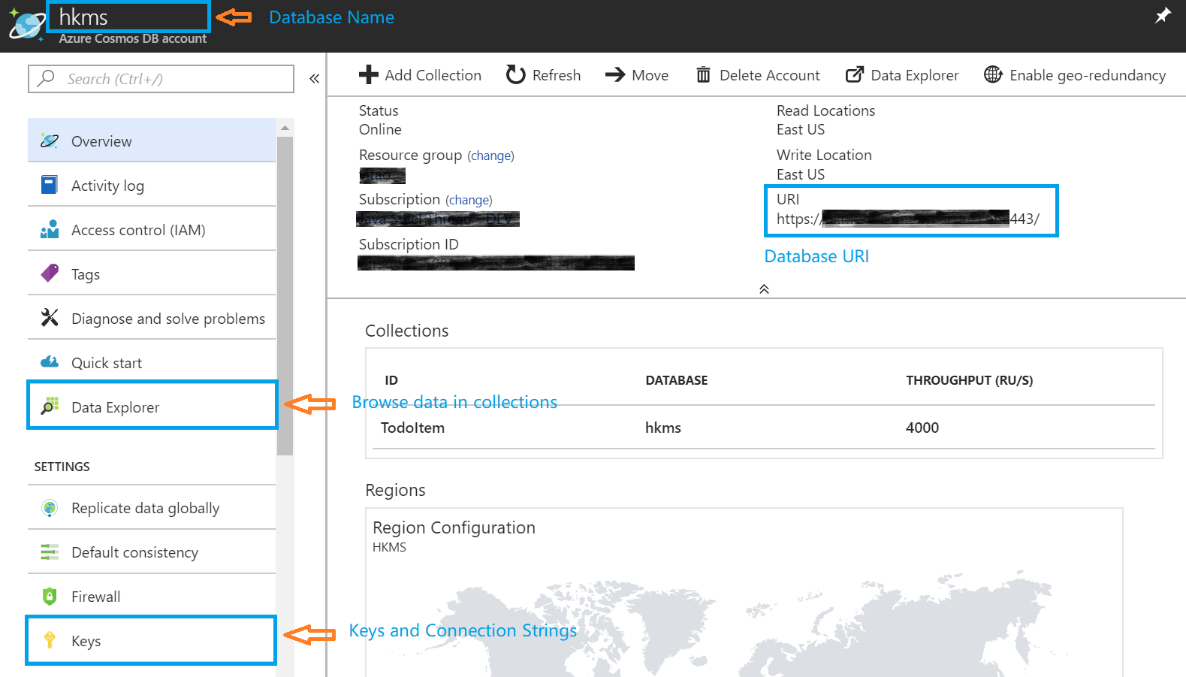Click the change link beside Subscription
Image resolution: width=1186 pixels, height=677 pixels.
[x=469, y=200]
